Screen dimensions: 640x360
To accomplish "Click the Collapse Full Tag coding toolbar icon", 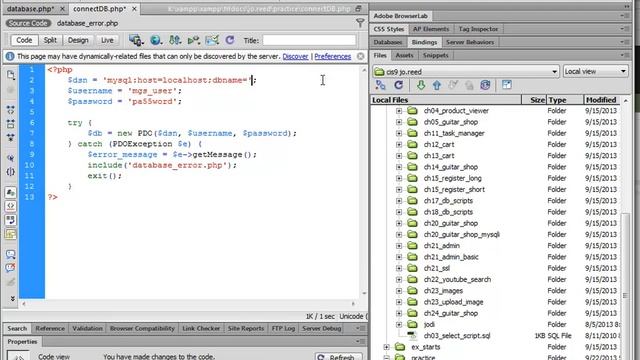I will 11,109.
